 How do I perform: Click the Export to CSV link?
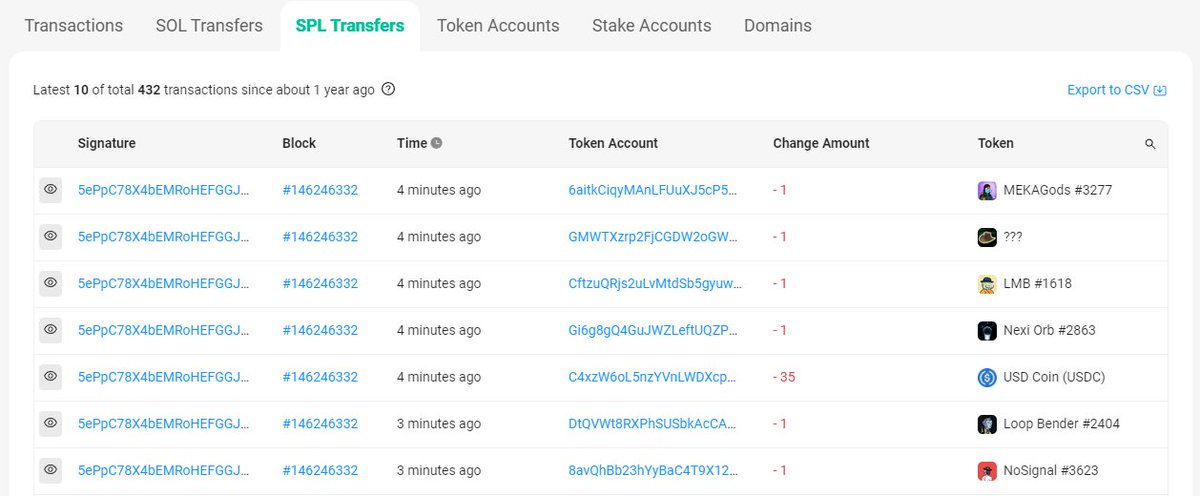point(1117,90)
